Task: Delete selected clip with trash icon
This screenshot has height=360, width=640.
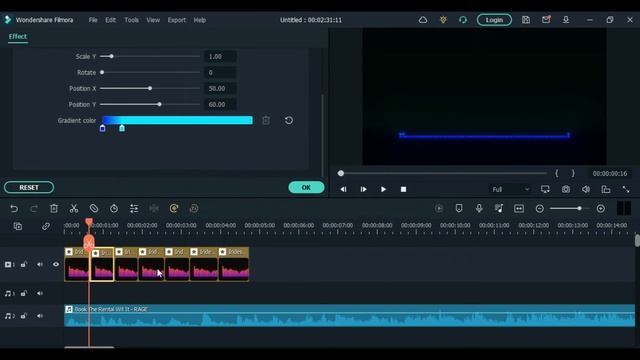Action: 54,209
